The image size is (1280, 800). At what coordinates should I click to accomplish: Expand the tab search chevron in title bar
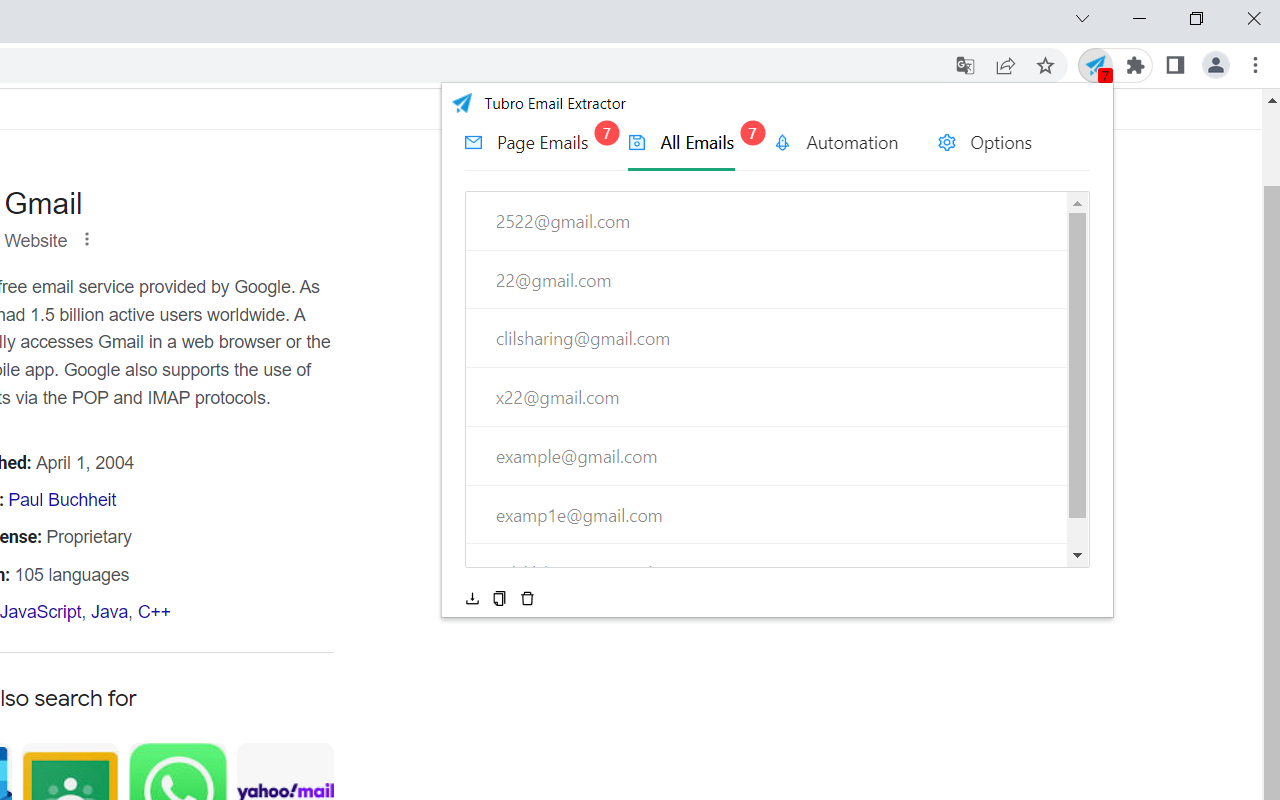coord(1082,19)
